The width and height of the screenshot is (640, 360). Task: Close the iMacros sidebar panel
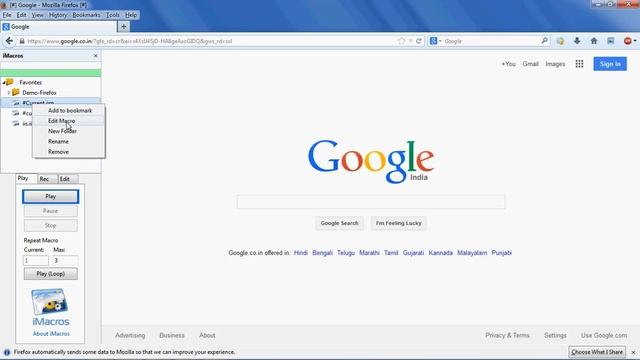click(x=96, y=56)
